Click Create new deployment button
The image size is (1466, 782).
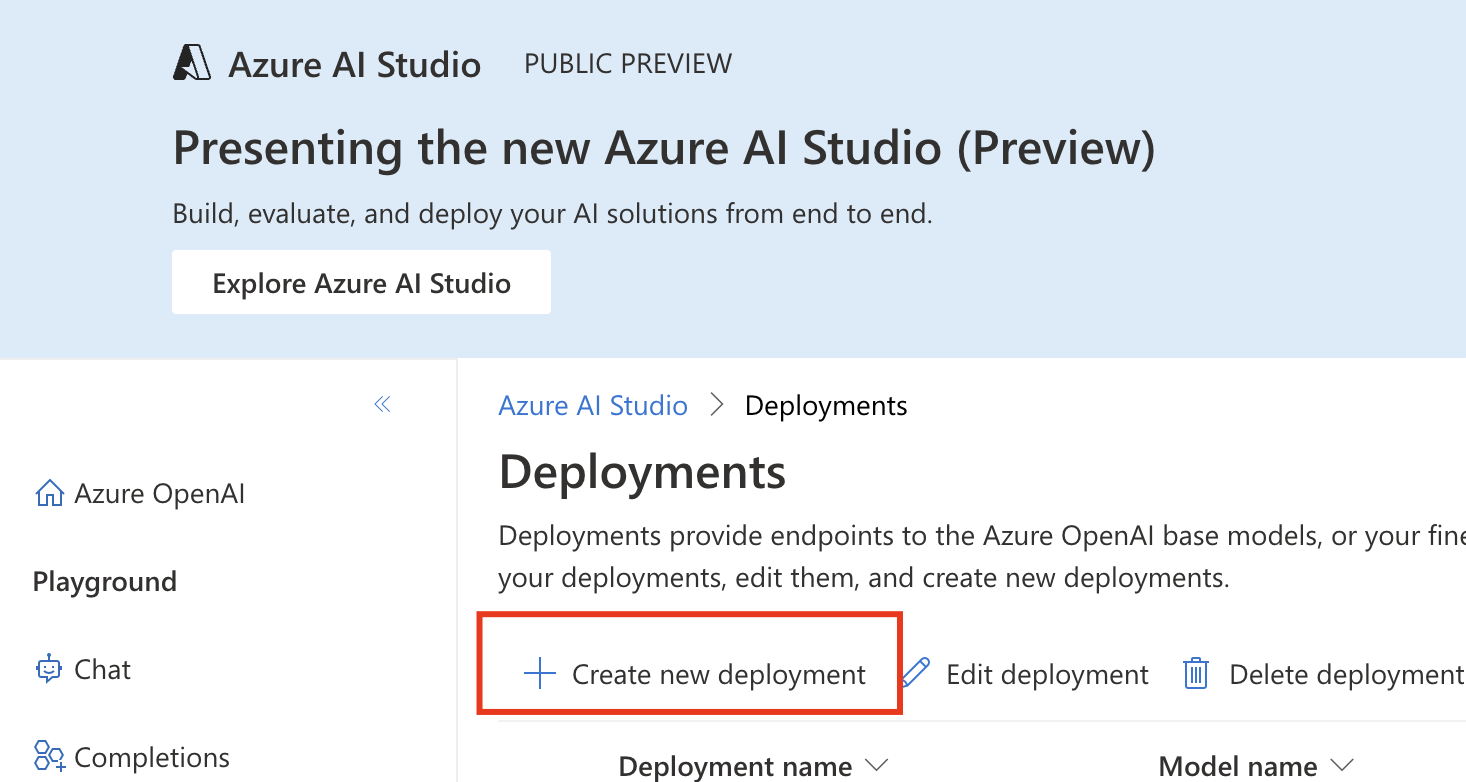(695, 674)
